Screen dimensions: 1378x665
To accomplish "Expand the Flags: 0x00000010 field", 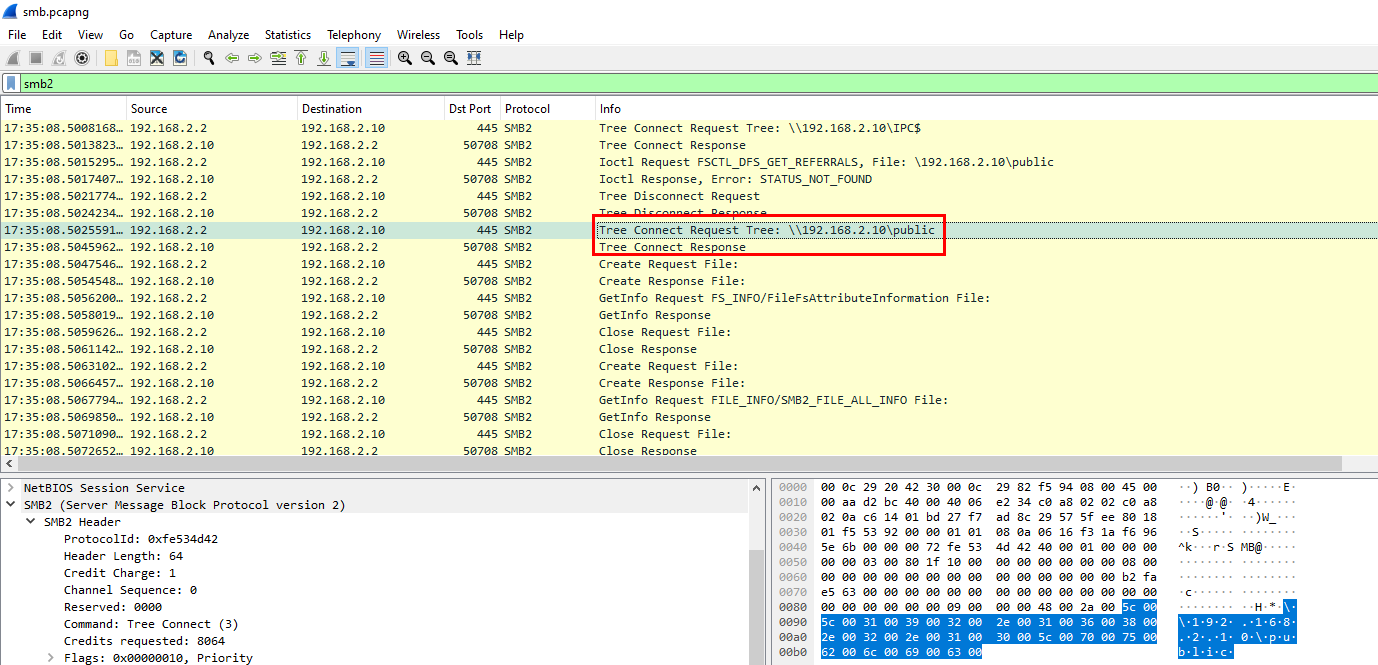I will (51, 658).
